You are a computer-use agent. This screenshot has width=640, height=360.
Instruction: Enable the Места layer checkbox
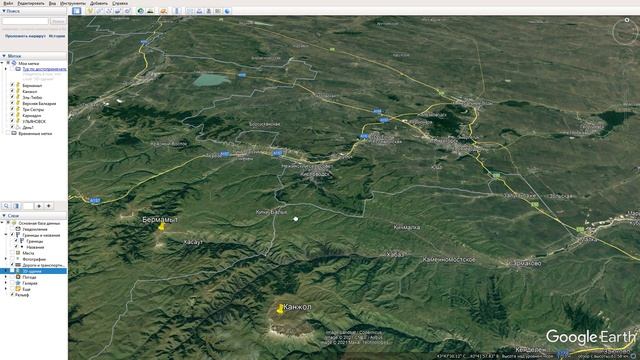(x=12, y=253)
